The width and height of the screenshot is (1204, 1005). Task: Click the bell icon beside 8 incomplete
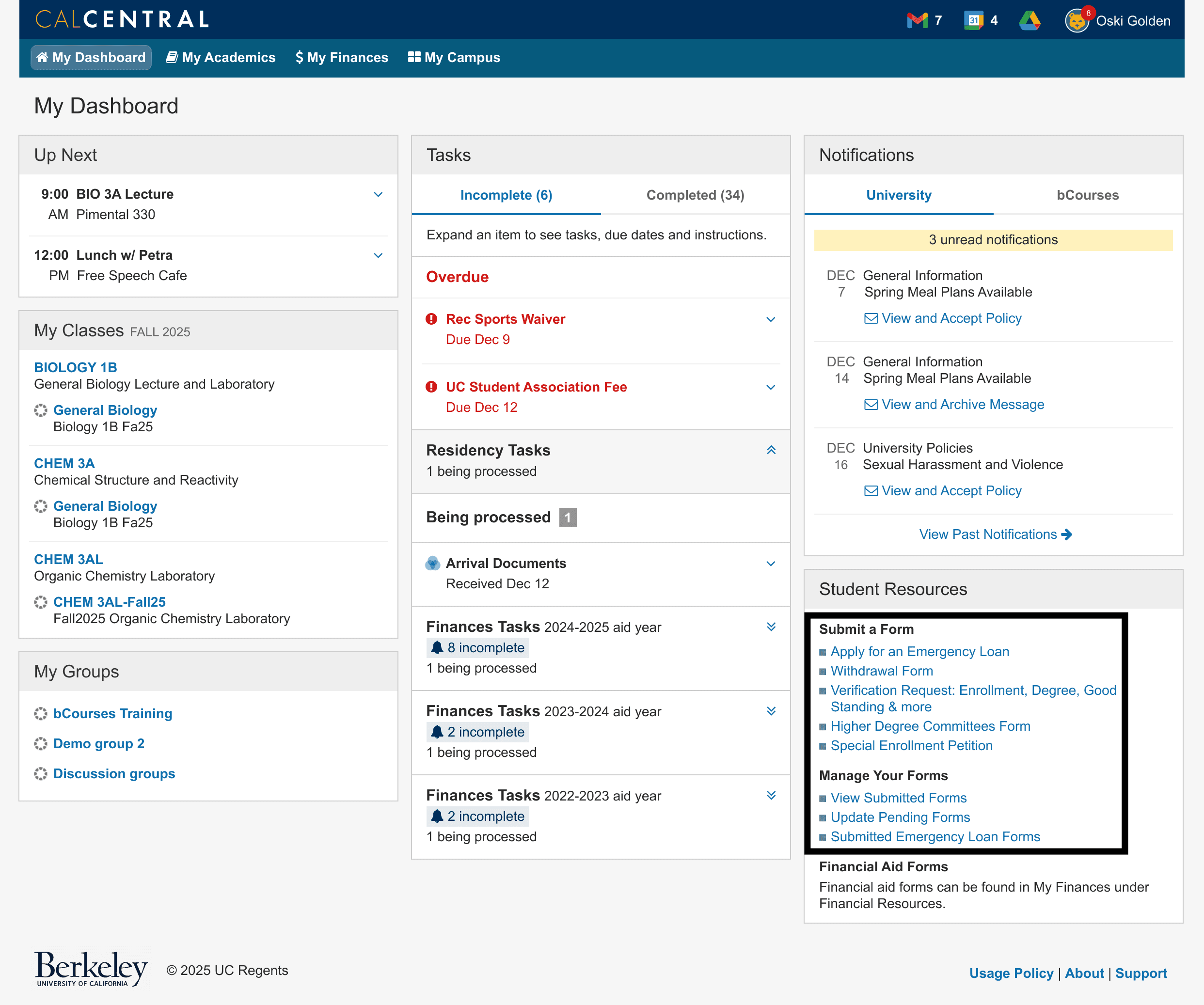[437, 648]
